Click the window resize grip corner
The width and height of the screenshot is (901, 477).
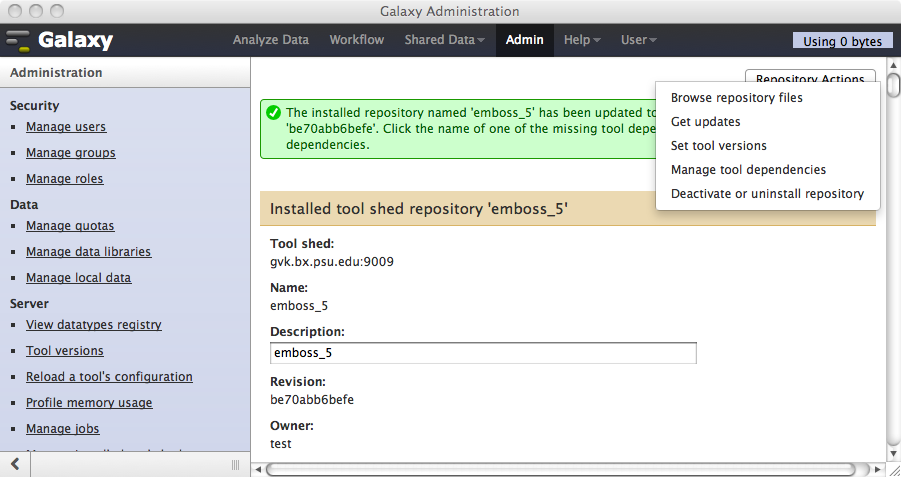(x=894, y=470)
